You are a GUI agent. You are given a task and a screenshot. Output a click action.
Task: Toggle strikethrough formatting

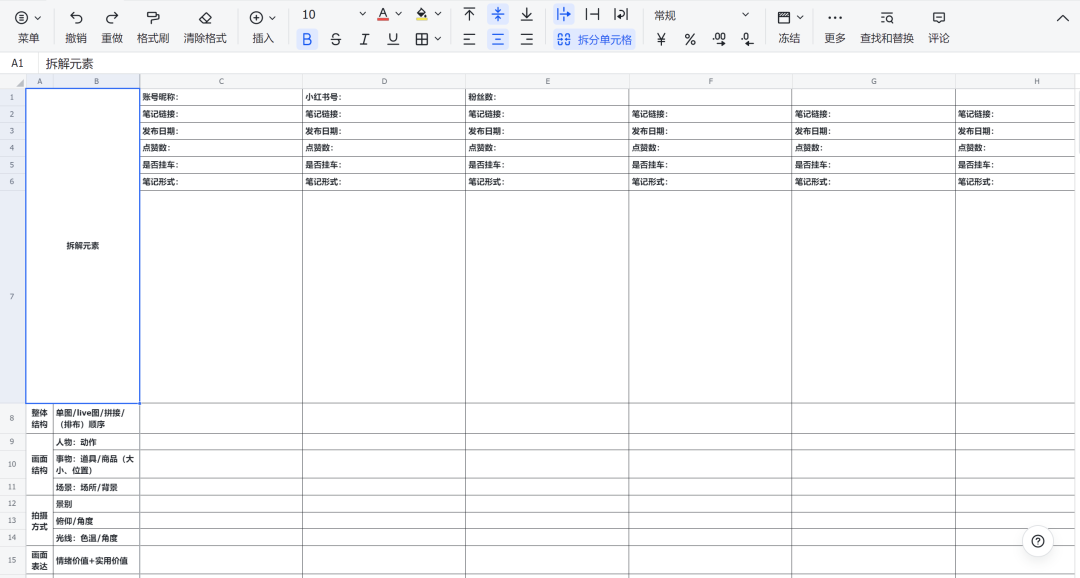tap(336, 39)
